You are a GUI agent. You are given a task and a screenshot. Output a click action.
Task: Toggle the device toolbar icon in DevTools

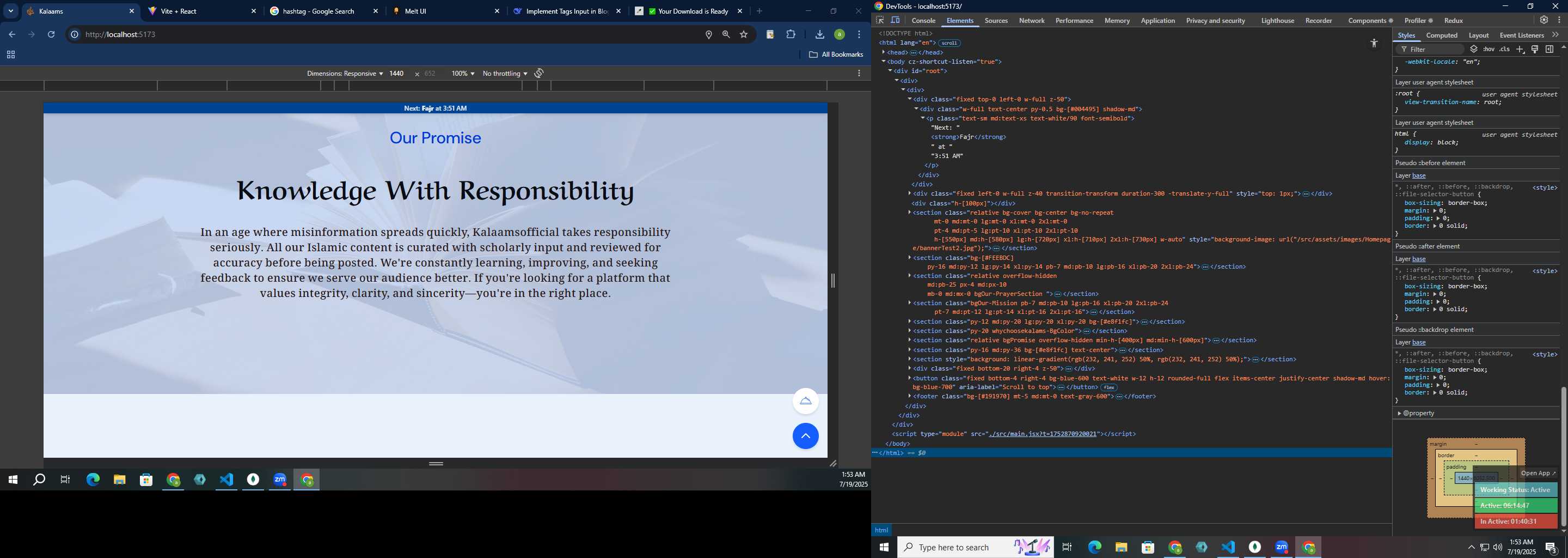pyautogui.click(x=896, y=20)
